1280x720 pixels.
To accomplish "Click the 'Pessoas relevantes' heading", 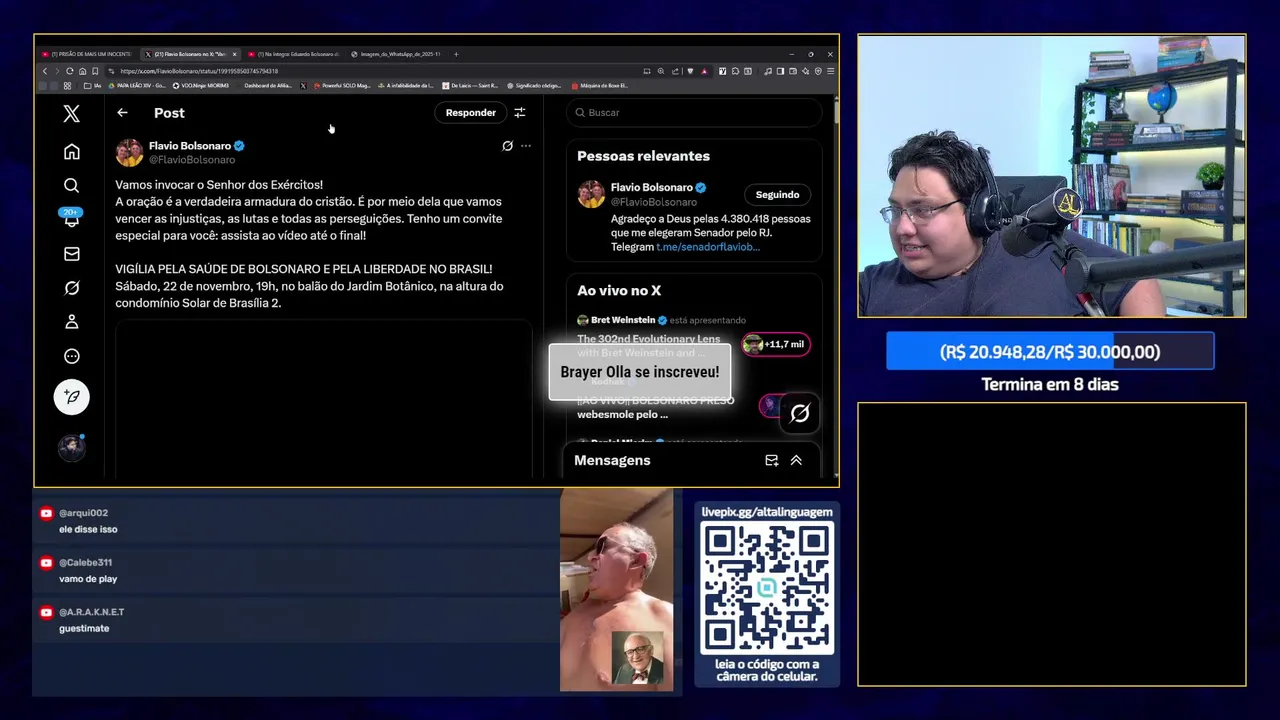I will (643, 156).
